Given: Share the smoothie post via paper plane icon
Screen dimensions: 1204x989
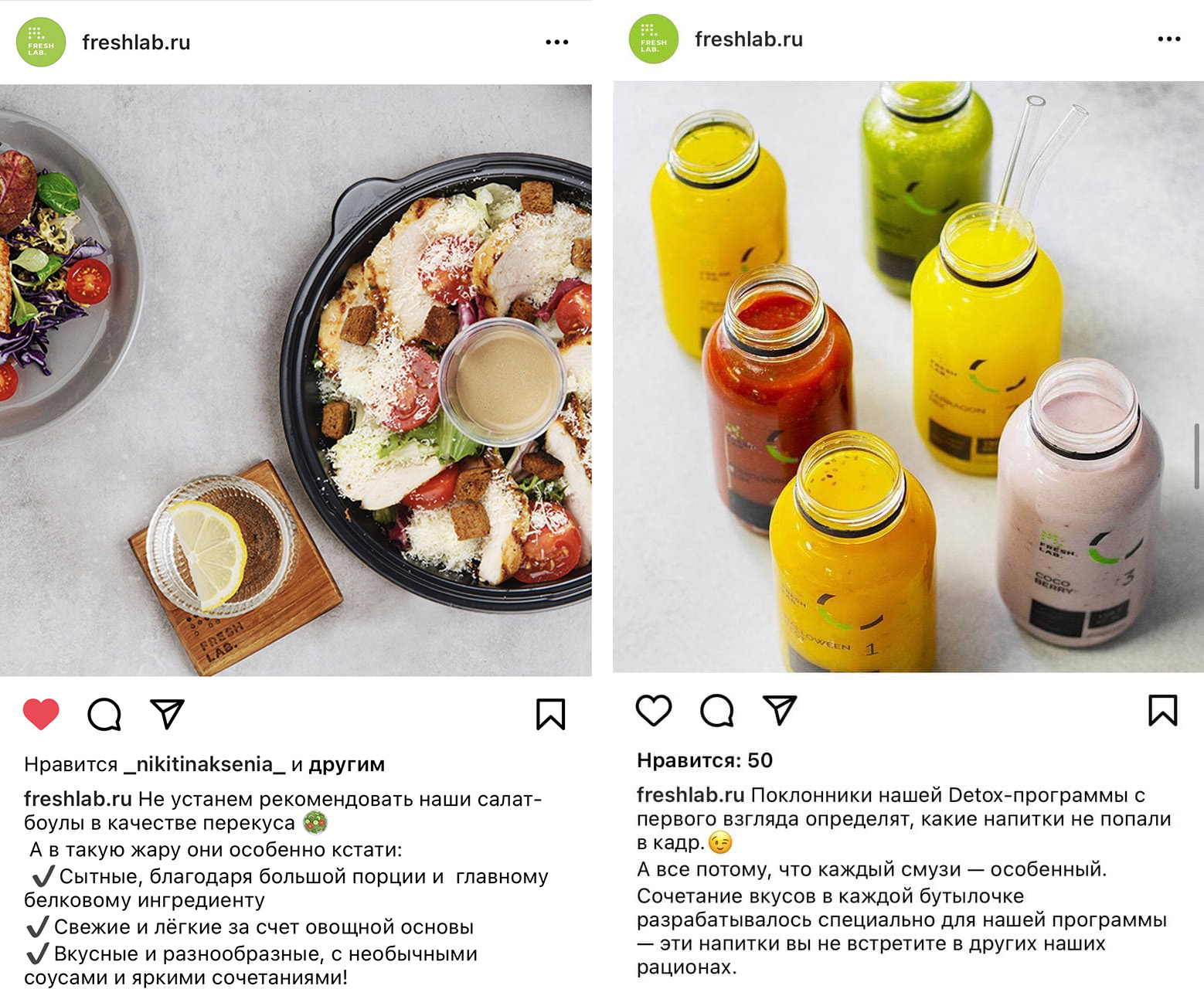Looking at the screenshot, I should tap(780, 710).
